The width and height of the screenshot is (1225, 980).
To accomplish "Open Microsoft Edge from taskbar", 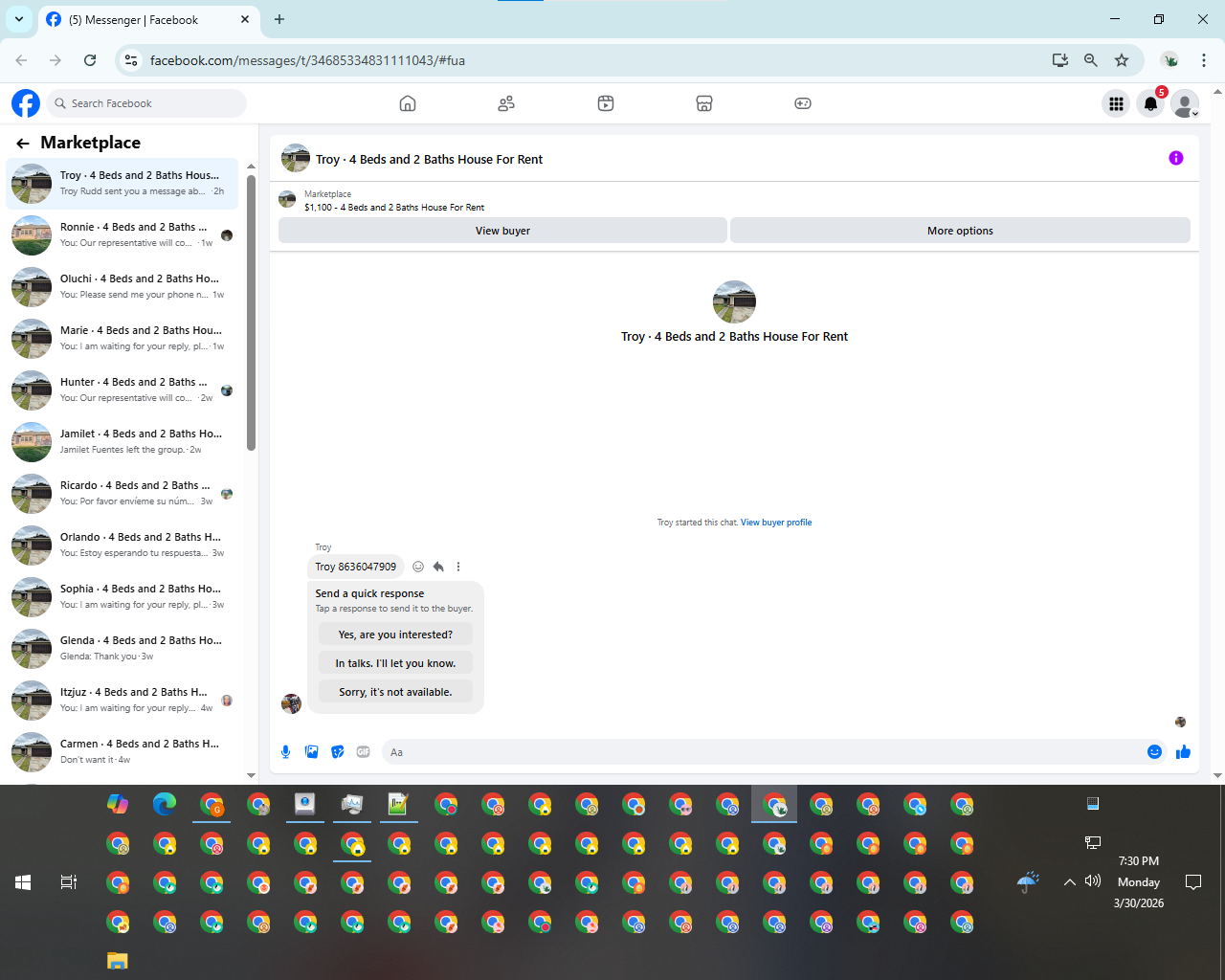I will [x=165, y=804].
